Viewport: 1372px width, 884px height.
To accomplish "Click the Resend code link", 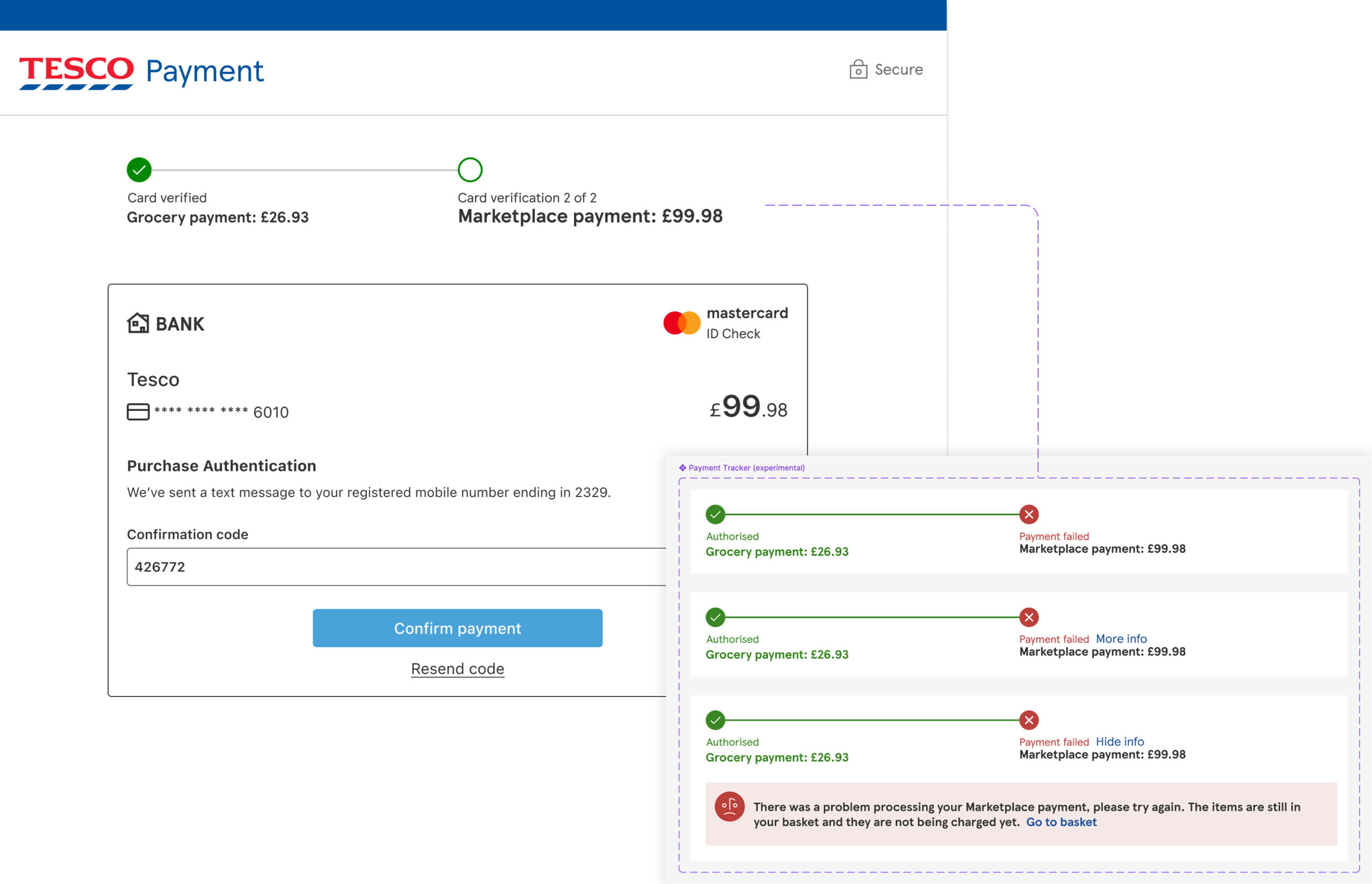I will pyautogui.click(x=458, y=669).
